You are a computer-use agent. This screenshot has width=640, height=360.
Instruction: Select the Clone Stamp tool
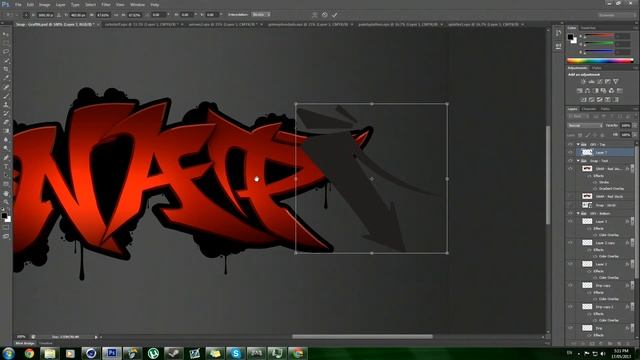(6, 104)
